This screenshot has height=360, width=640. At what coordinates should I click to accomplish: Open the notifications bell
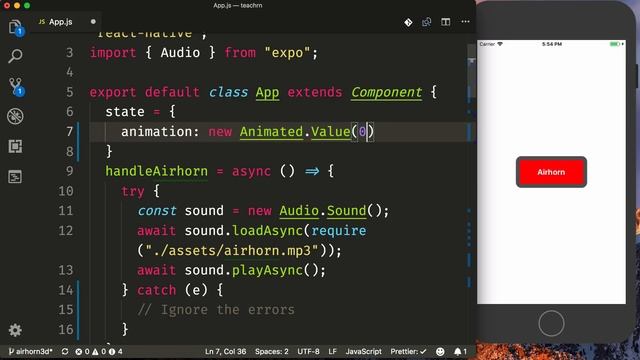pos(460,351)
